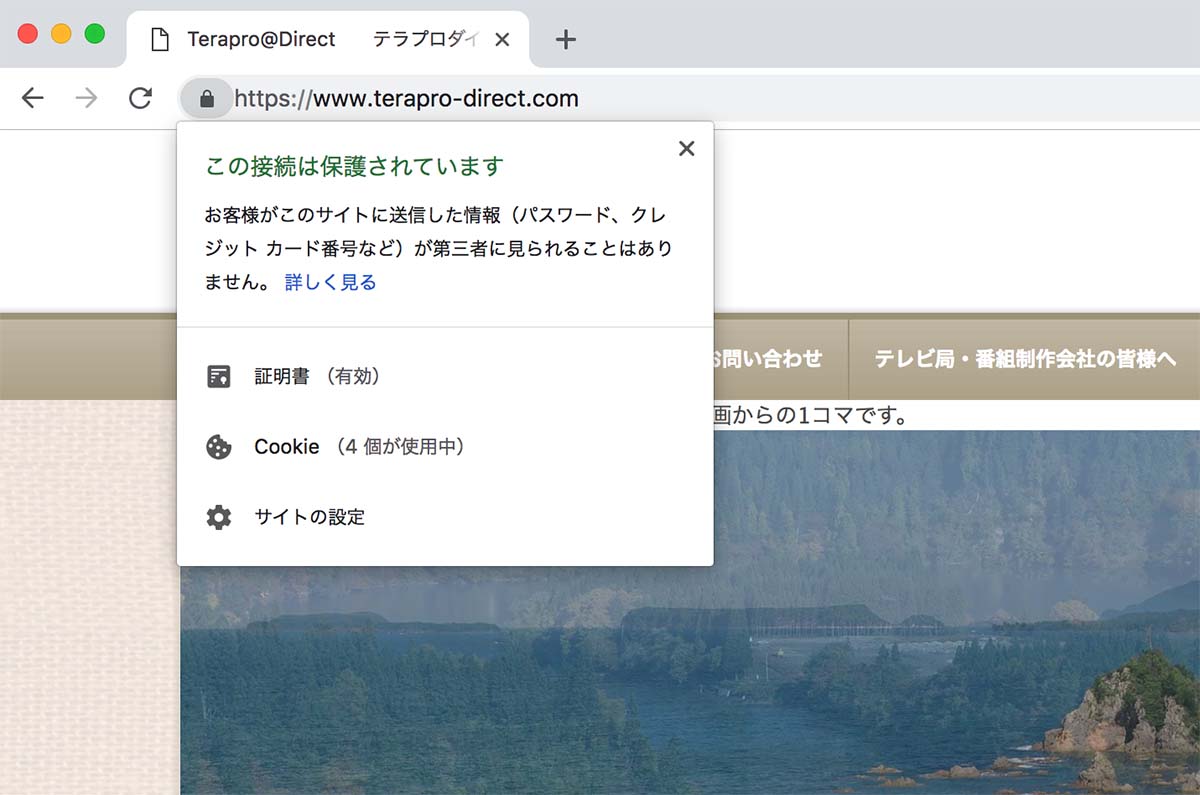
Task: Open the お問い合わせ navigation item
Action: (x=768, y=359)
